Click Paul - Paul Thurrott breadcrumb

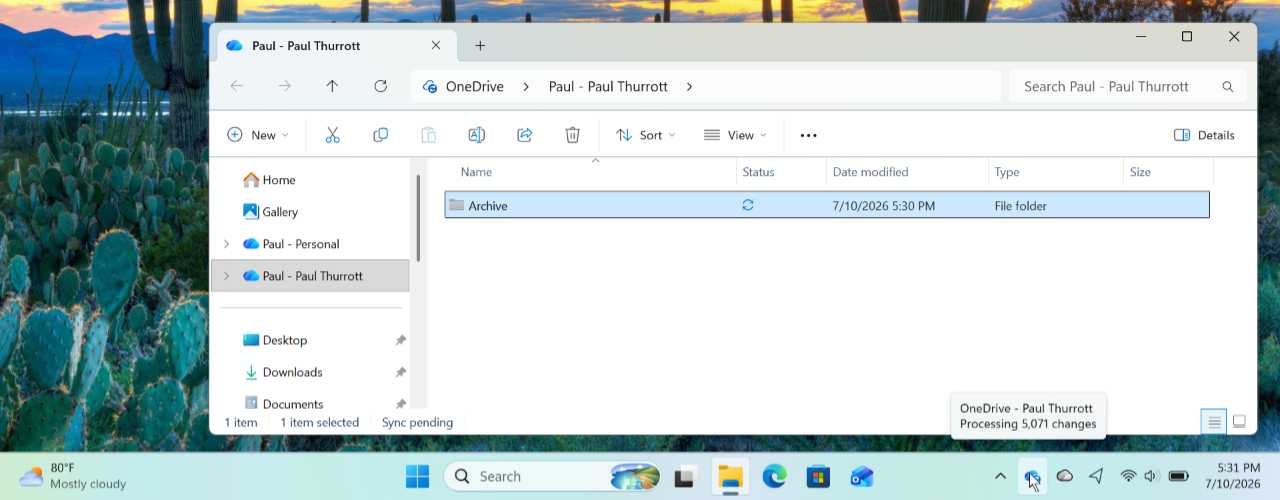pos(608,87)
